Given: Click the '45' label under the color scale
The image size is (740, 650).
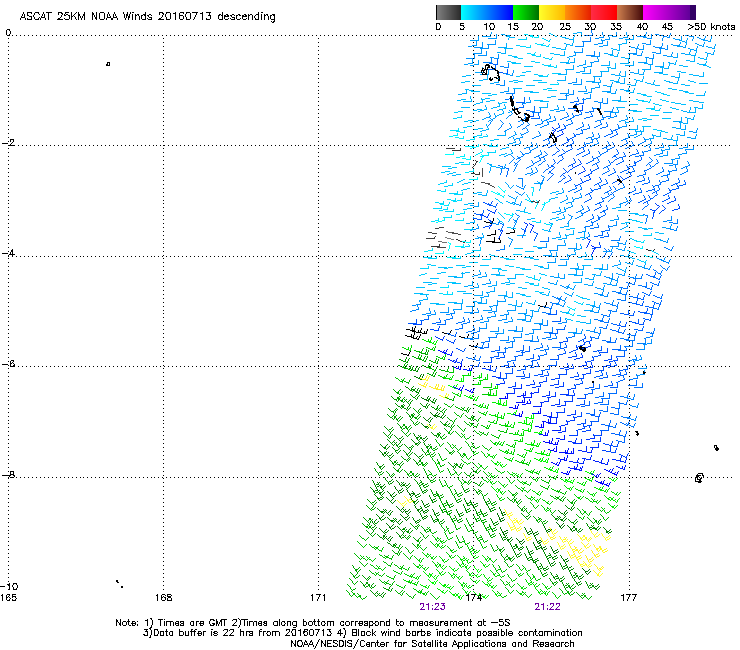Looking at the screenshot, I should (x=667, y=27).
